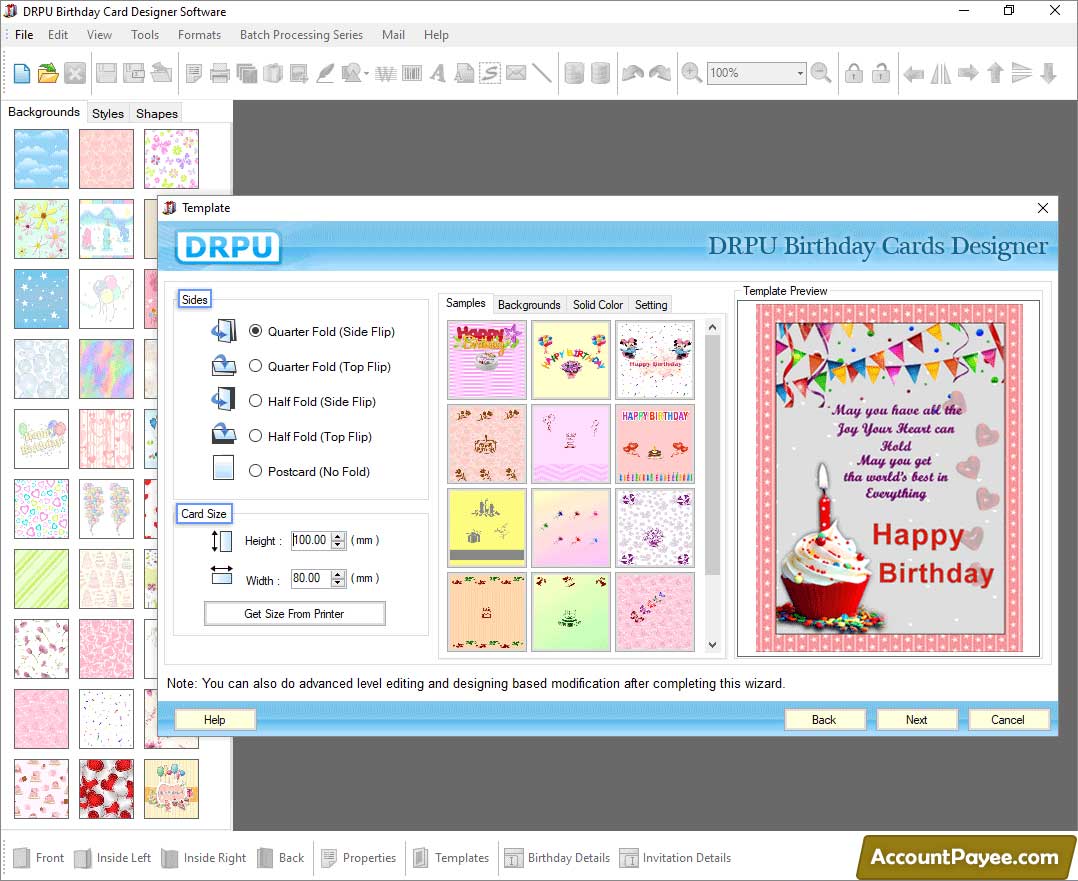
Task: Switch to Solid Color tab in Template dialog
Action: pyautogui.click(x=597, y=305)
